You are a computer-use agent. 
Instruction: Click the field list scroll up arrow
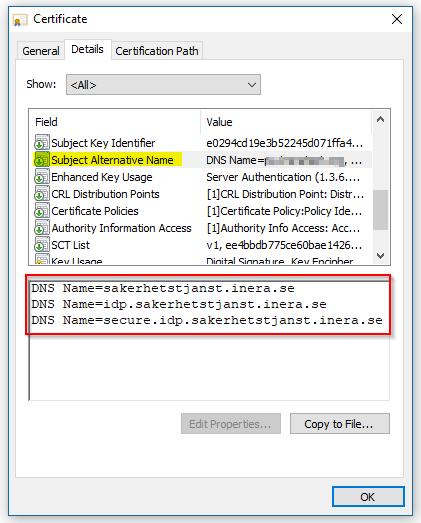coord(380,119)
